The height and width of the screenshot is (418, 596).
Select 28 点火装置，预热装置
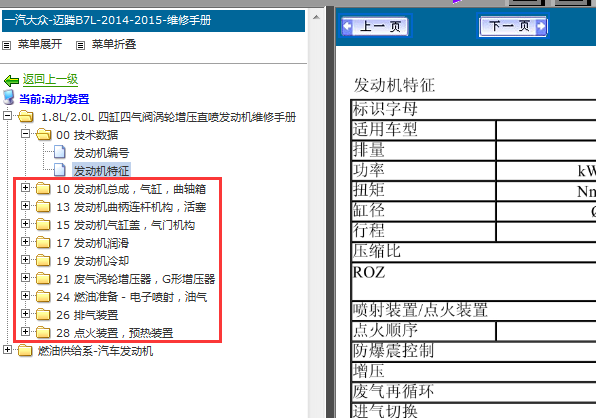tap(114, 333)
